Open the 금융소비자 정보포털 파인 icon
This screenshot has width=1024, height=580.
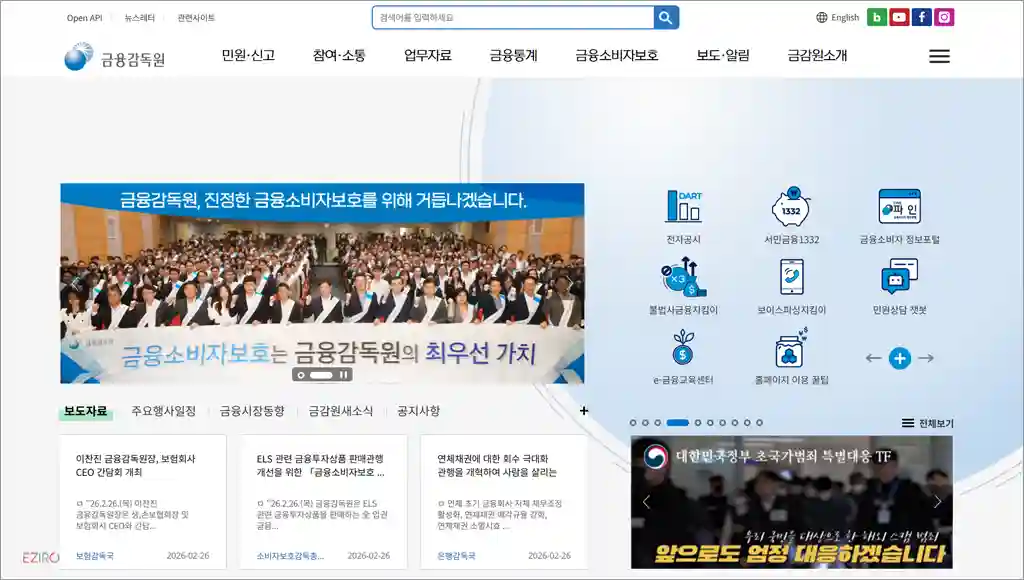900,207
